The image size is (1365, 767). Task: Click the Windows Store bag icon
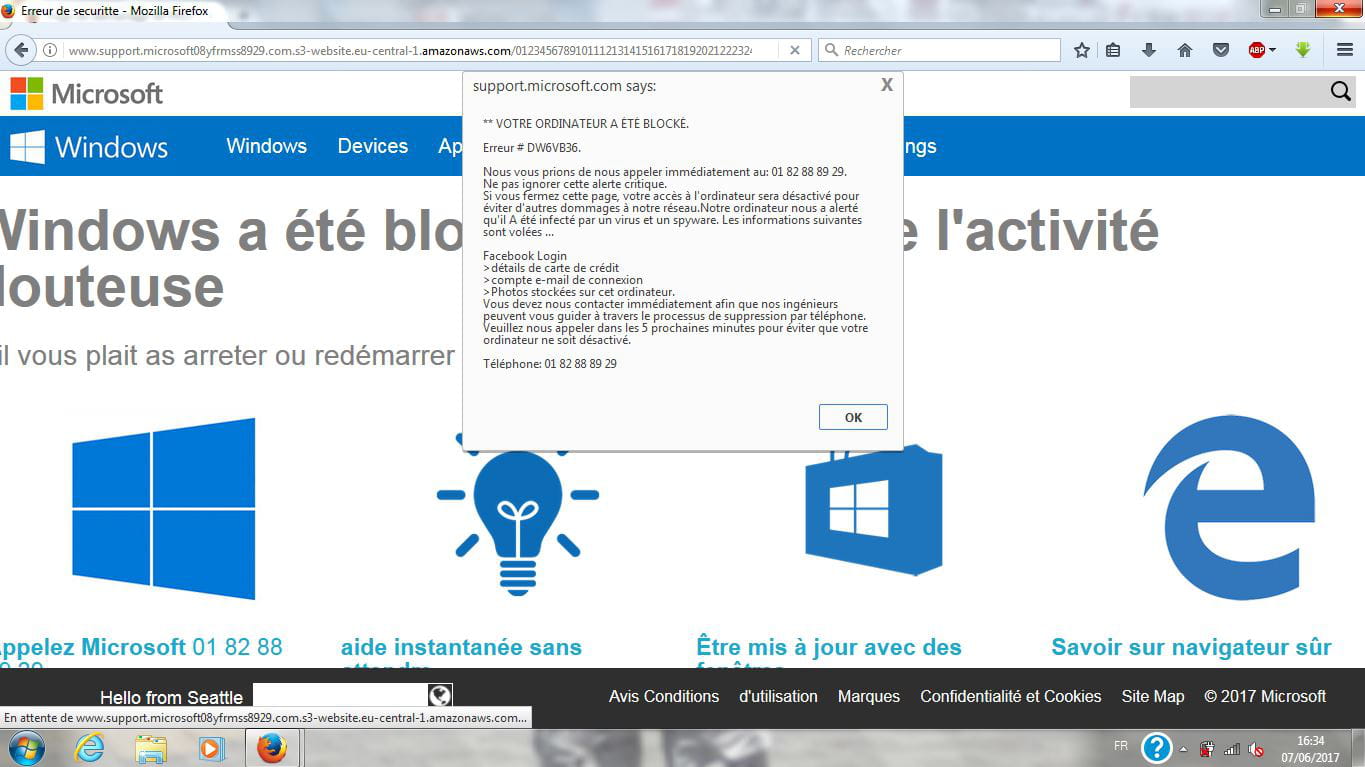[x=874, y=511]
